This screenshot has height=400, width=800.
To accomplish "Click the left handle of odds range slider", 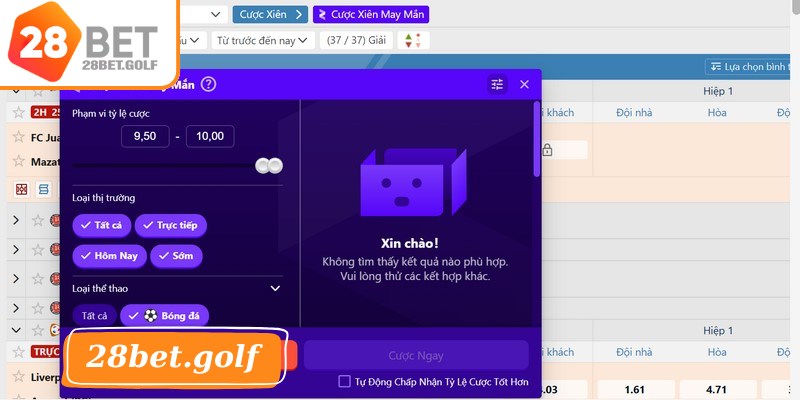I will point(263,165).
